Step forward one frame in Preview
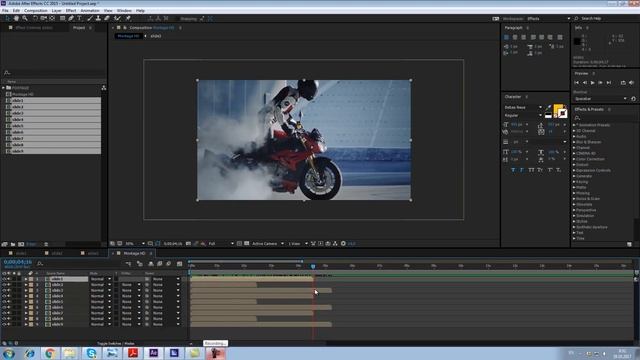 [600, 82]
